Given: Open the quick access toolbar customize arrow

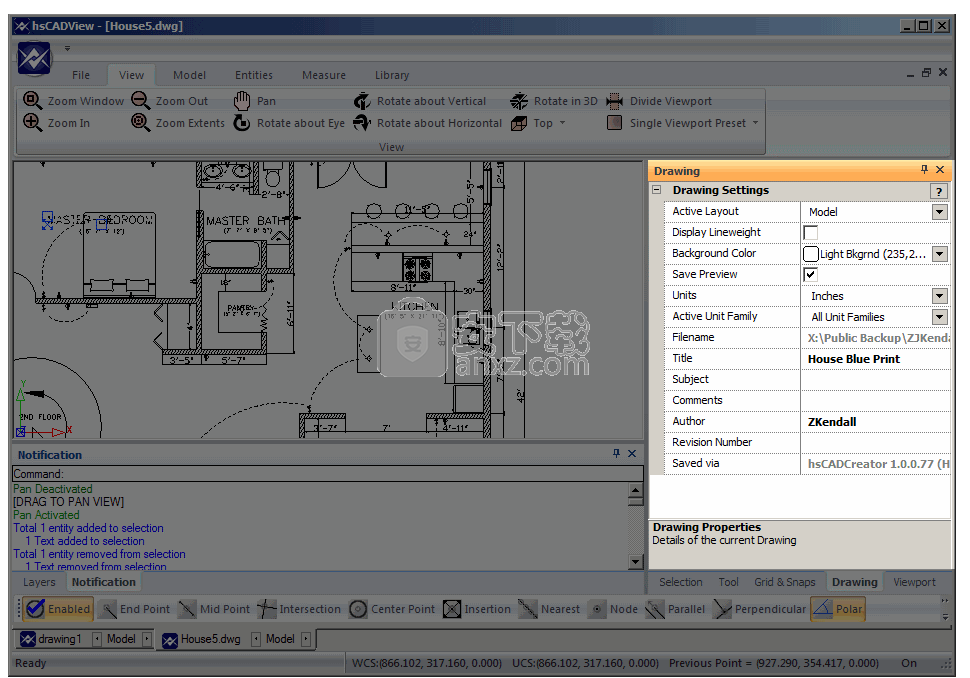Looking at the screenshot, I should click(x=67, y=48).
